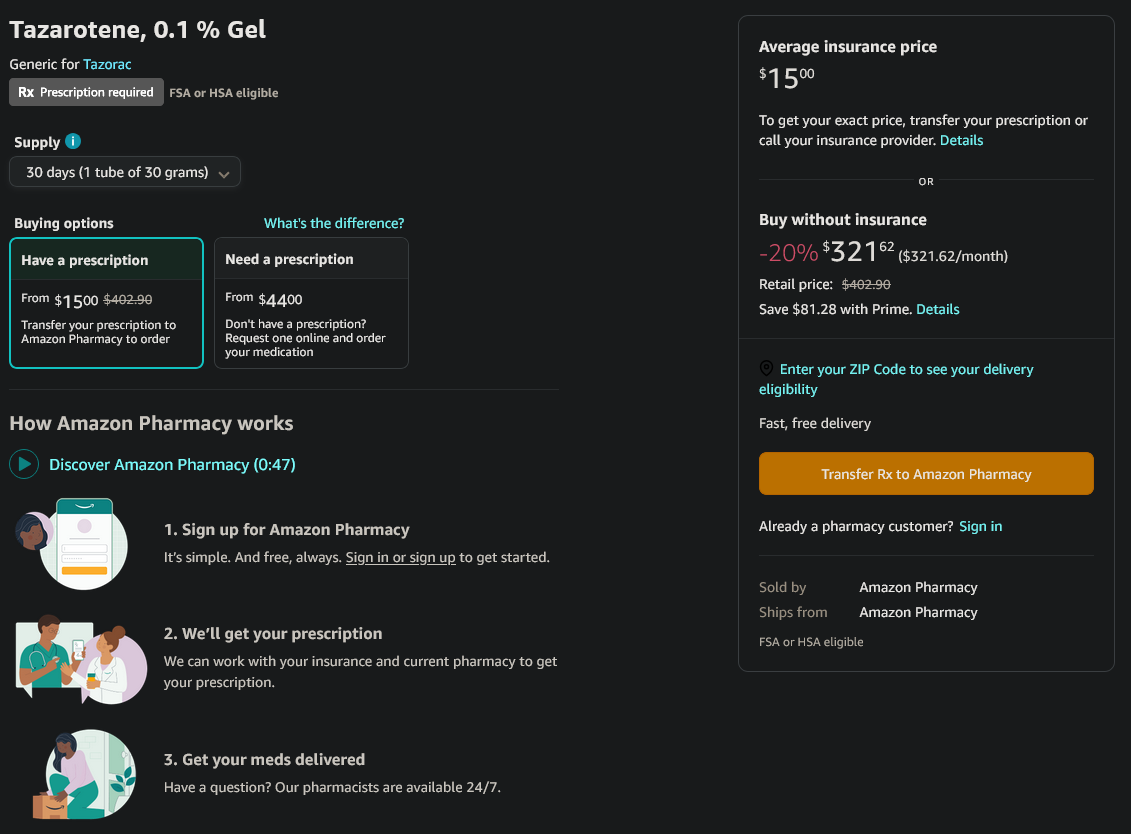Click the meds delivered package illustration

pyautogui.click(x=84, y=773)
